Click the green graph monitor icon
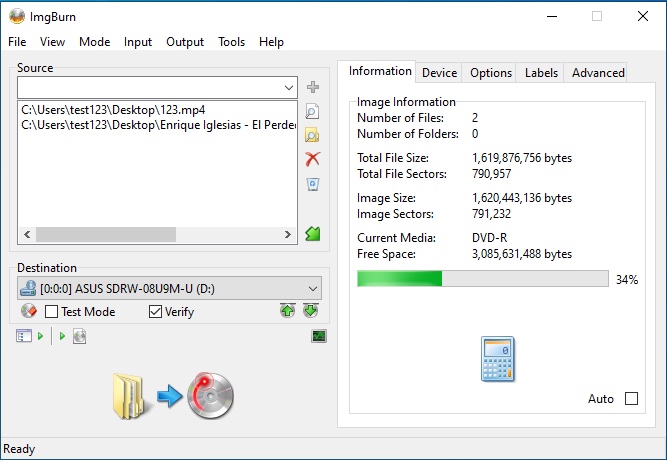This screenshot has height=460, width=667. 319,336
